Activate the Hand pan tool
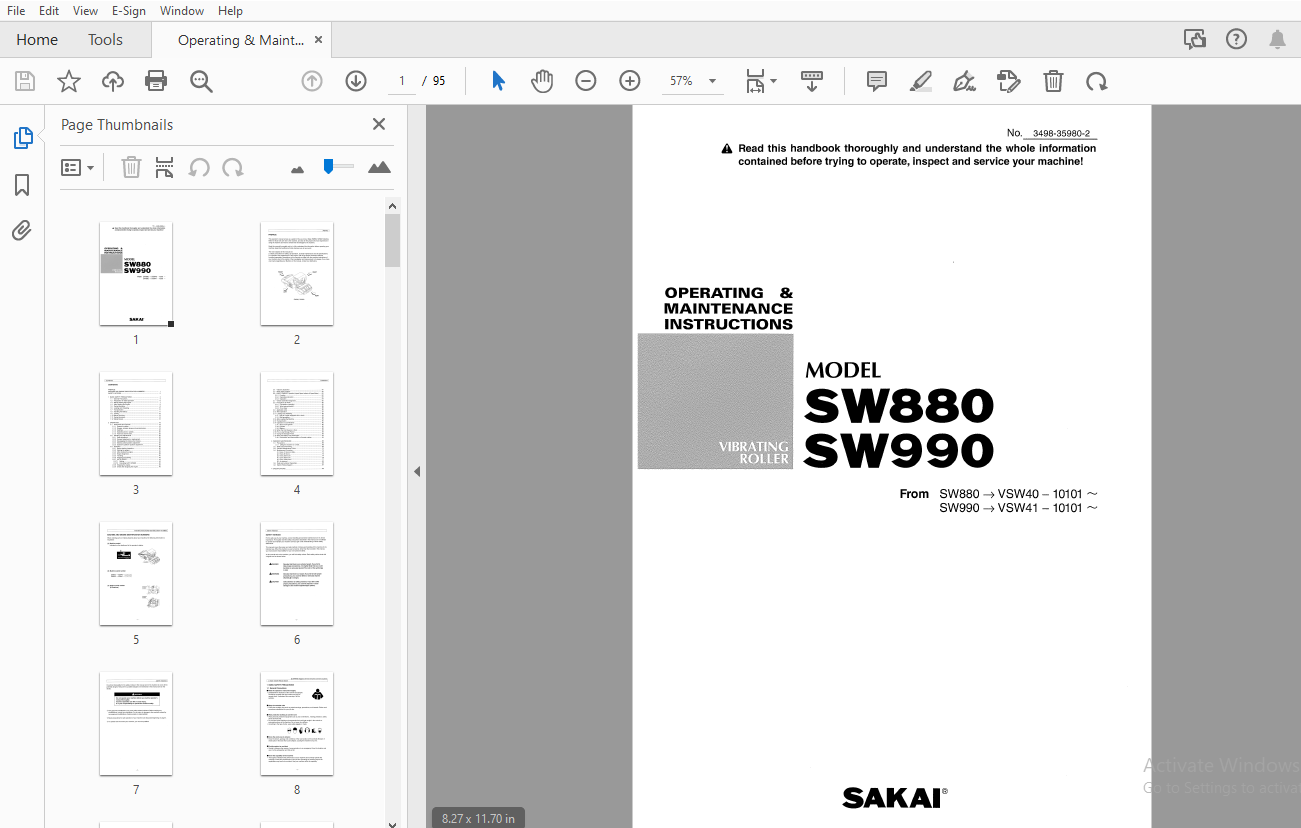The height and width of the screenshot is (828, 1301). (542, 81)
